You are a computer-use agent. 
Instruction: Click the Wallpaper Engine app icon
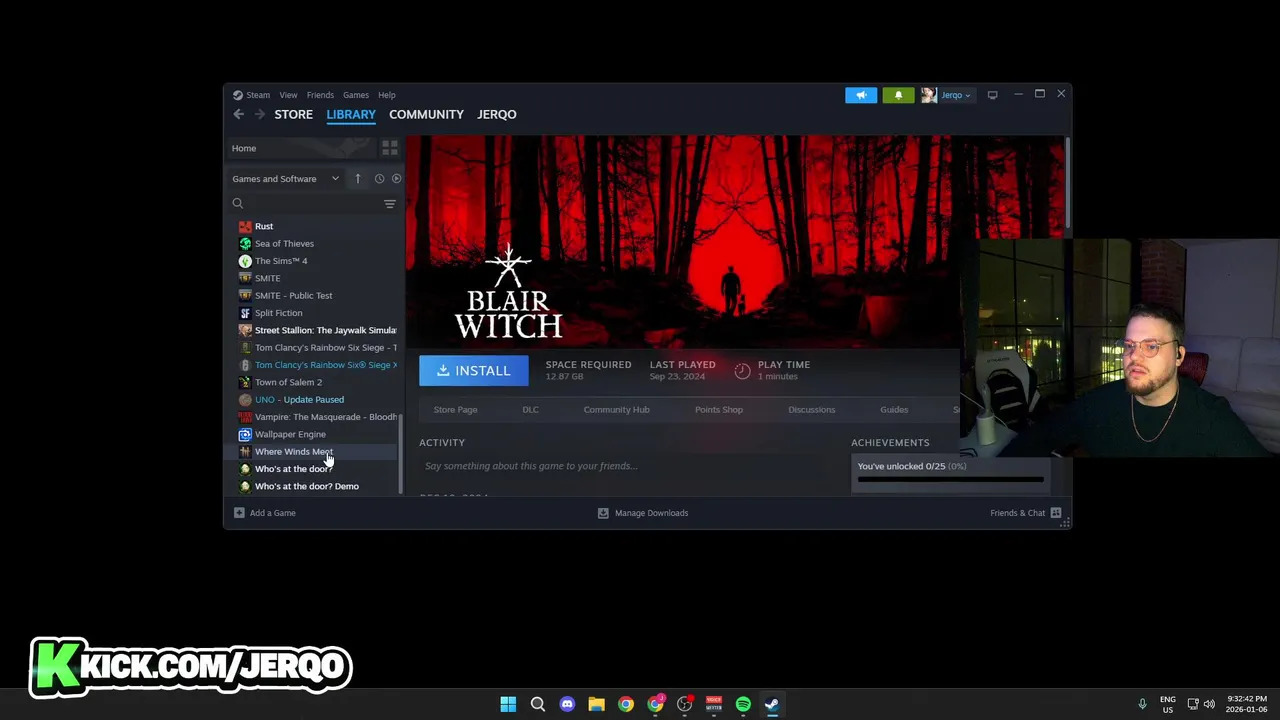245,434
